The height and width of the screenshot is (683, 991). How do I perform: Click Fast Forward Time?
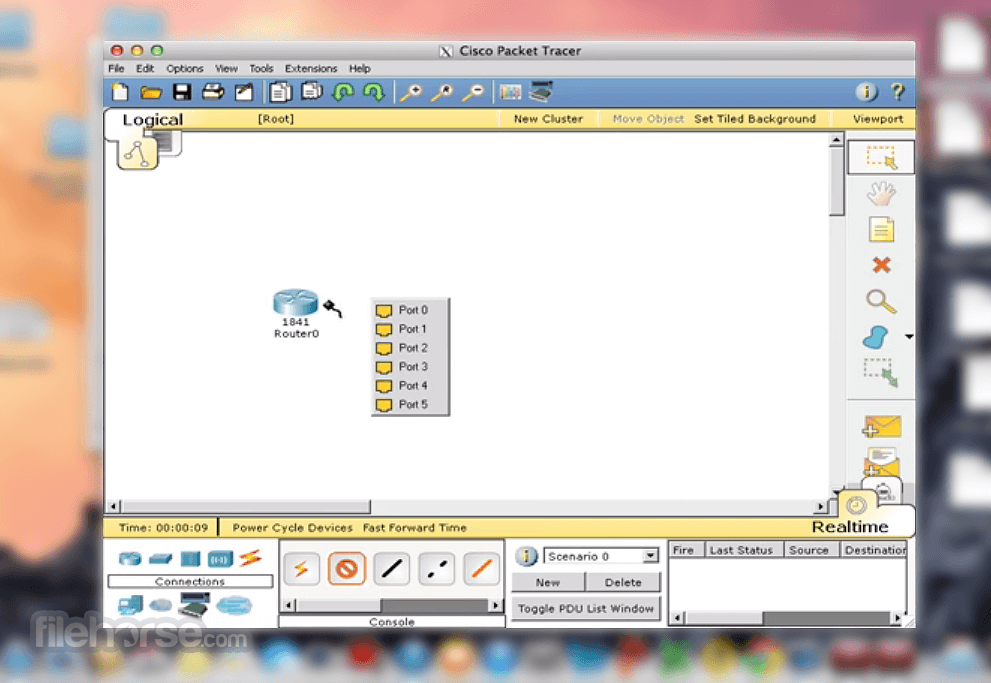tap(415, 528)
